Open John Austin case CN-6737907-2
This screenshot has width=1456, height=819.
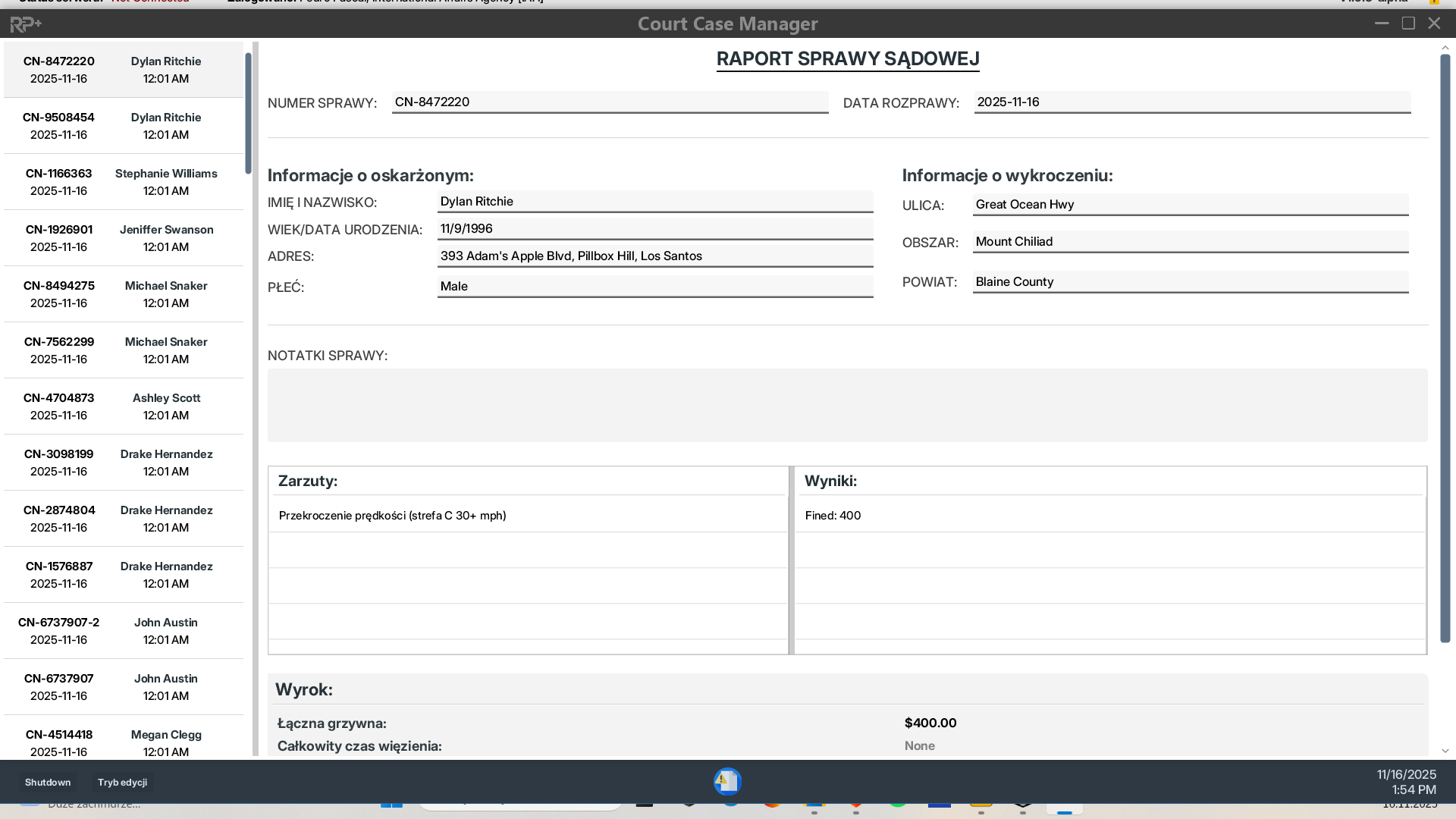click(x=124, y=631)
